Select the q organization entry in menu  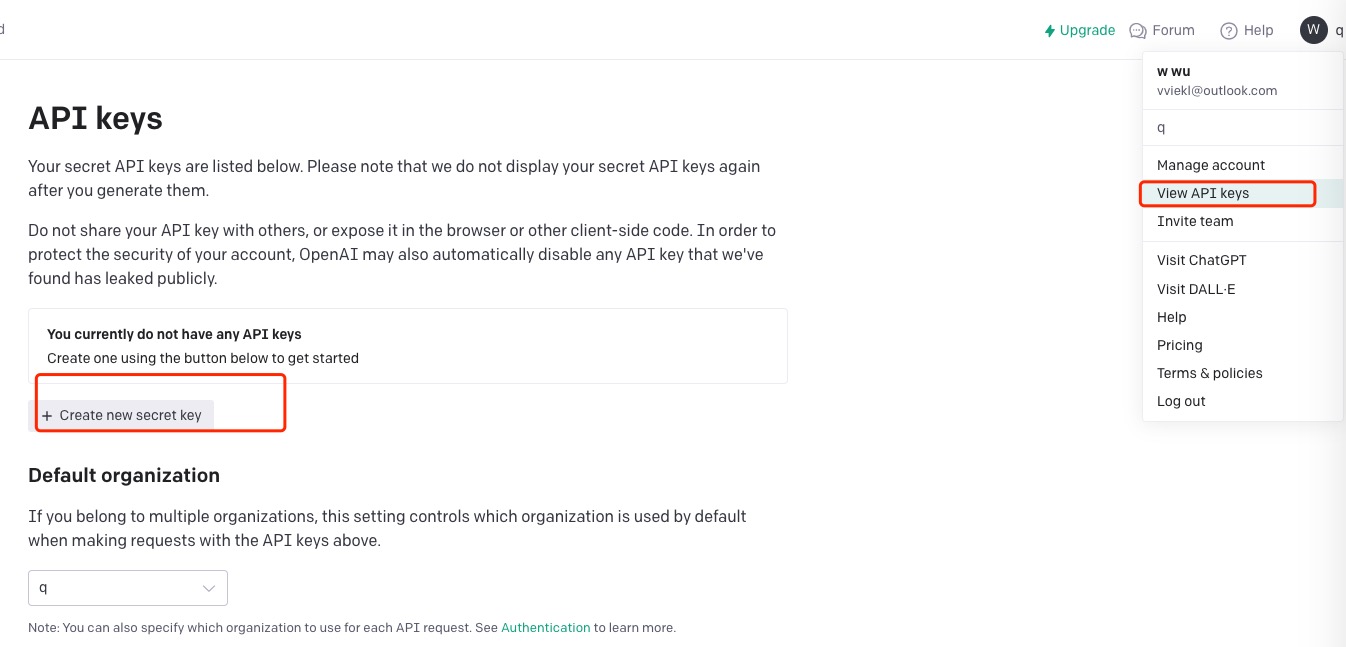tap(1162, 127)
